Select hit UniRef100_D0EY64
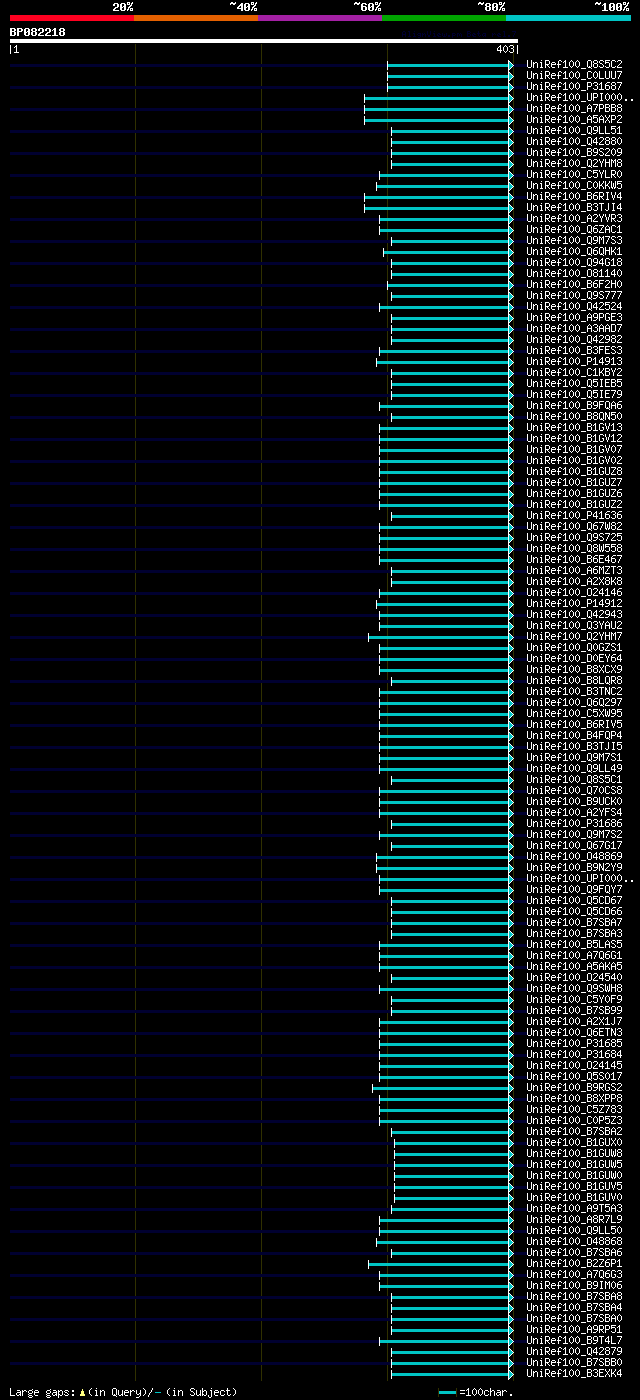The width and height of the screenshot is (640, 1400). tap(574, 658)
